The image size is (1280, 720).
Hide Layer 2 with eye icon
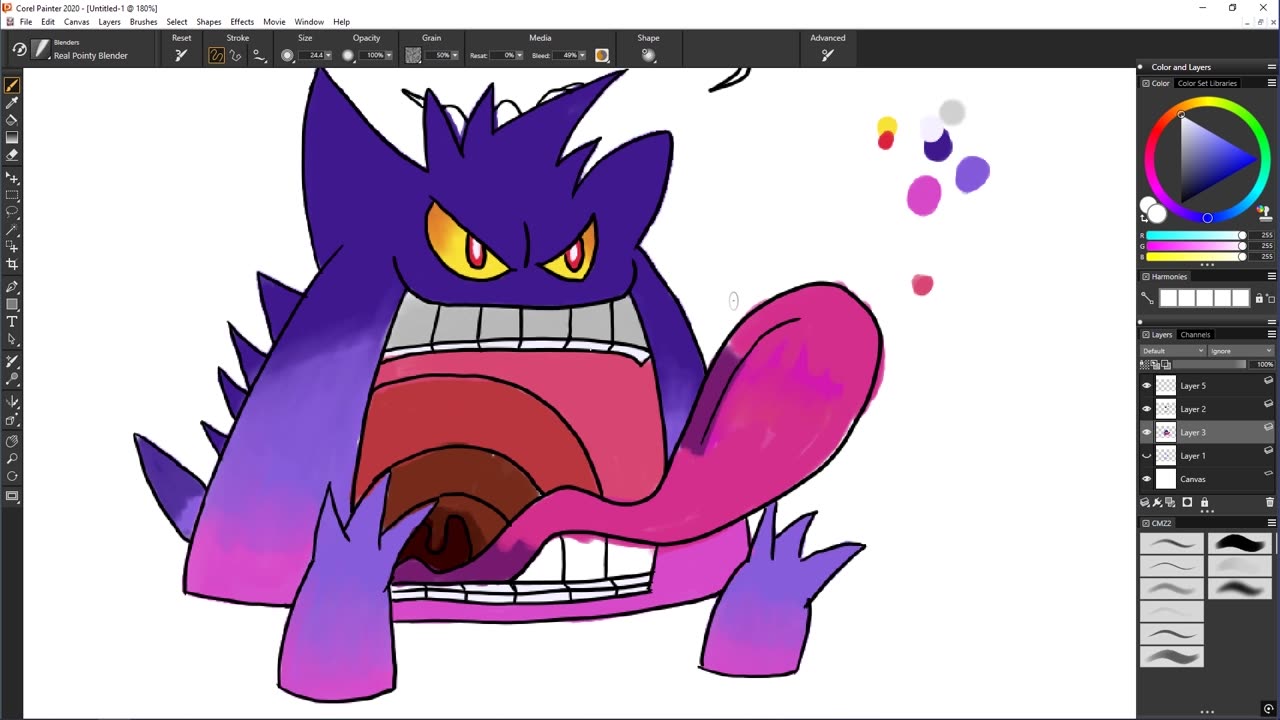(1147, 408)
